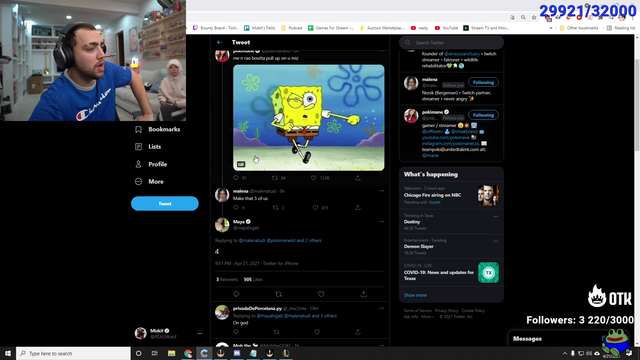Viewport: 640px width, 360px height.
Task: Share Maya's main tweet
Action: (x=364, y=294)
